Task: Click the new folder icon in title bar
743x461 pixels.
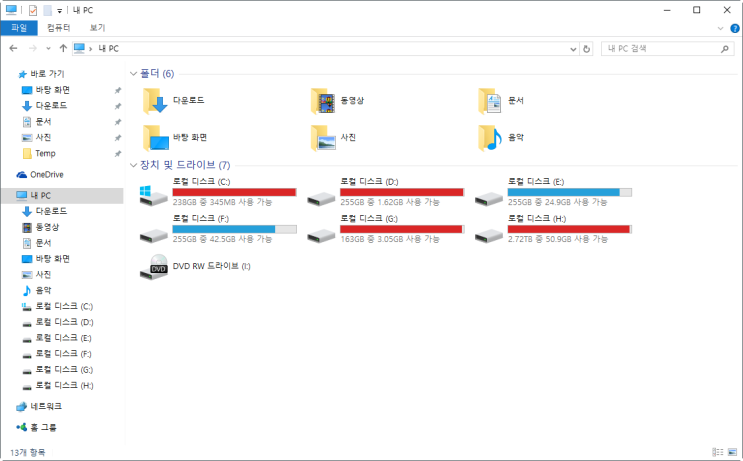Action: 47,10
